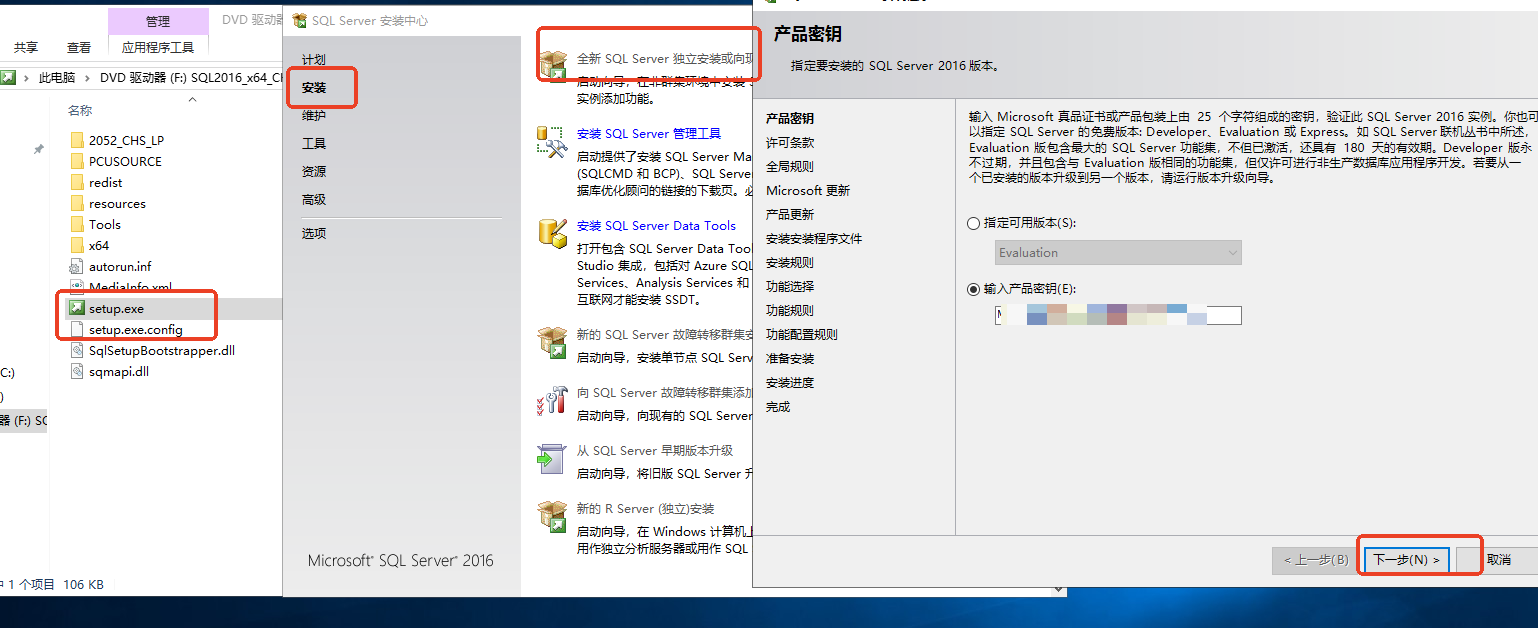The image size is (1538, 628).
Task: Open the 新的 R Server (独立)安装 link
Action: point(646,509)
